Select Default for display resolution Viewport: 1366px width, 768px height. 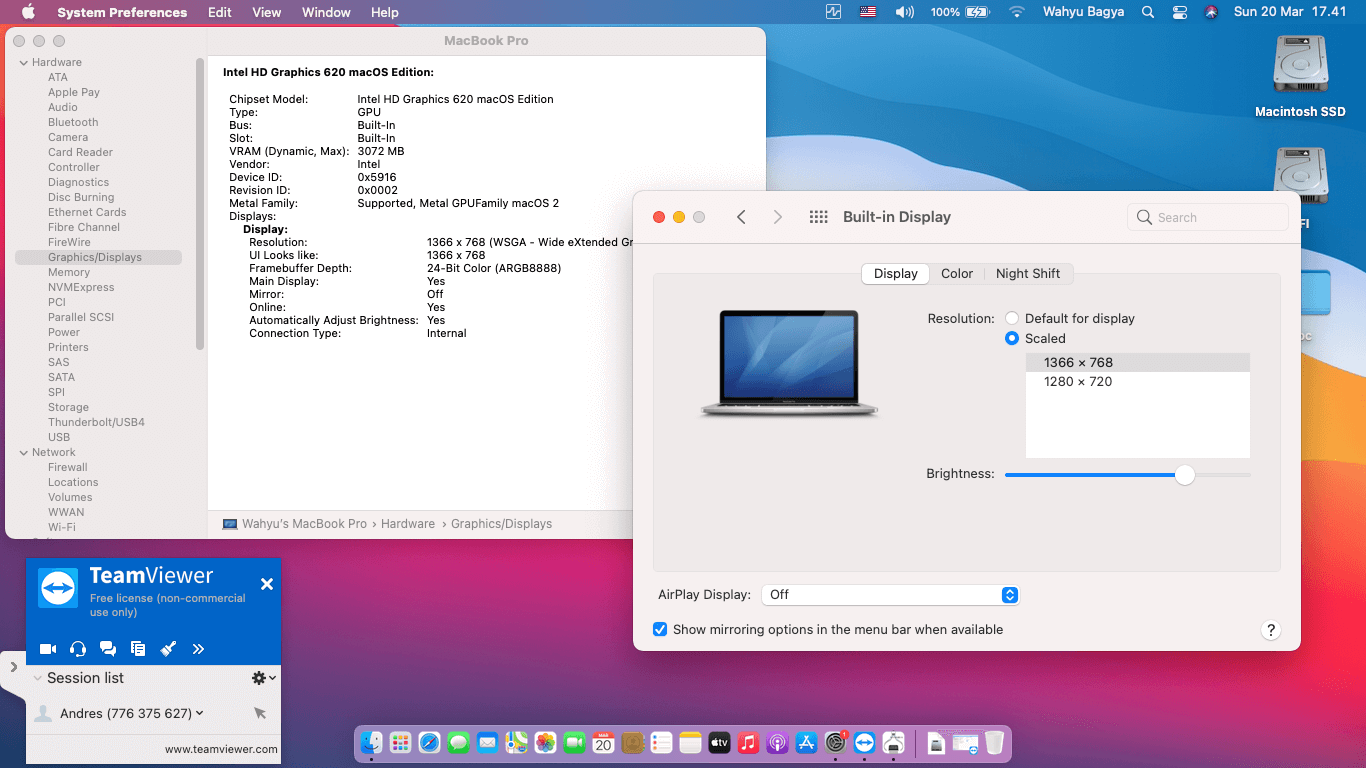click(1012, 318)
